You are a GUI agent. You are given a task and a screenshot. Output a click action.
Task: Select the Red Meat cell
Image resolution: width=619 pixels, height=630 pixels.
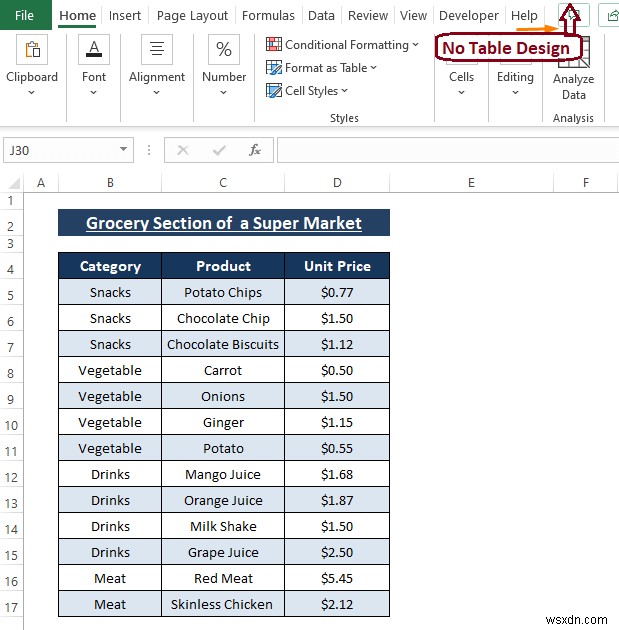[x=223, y=578]
